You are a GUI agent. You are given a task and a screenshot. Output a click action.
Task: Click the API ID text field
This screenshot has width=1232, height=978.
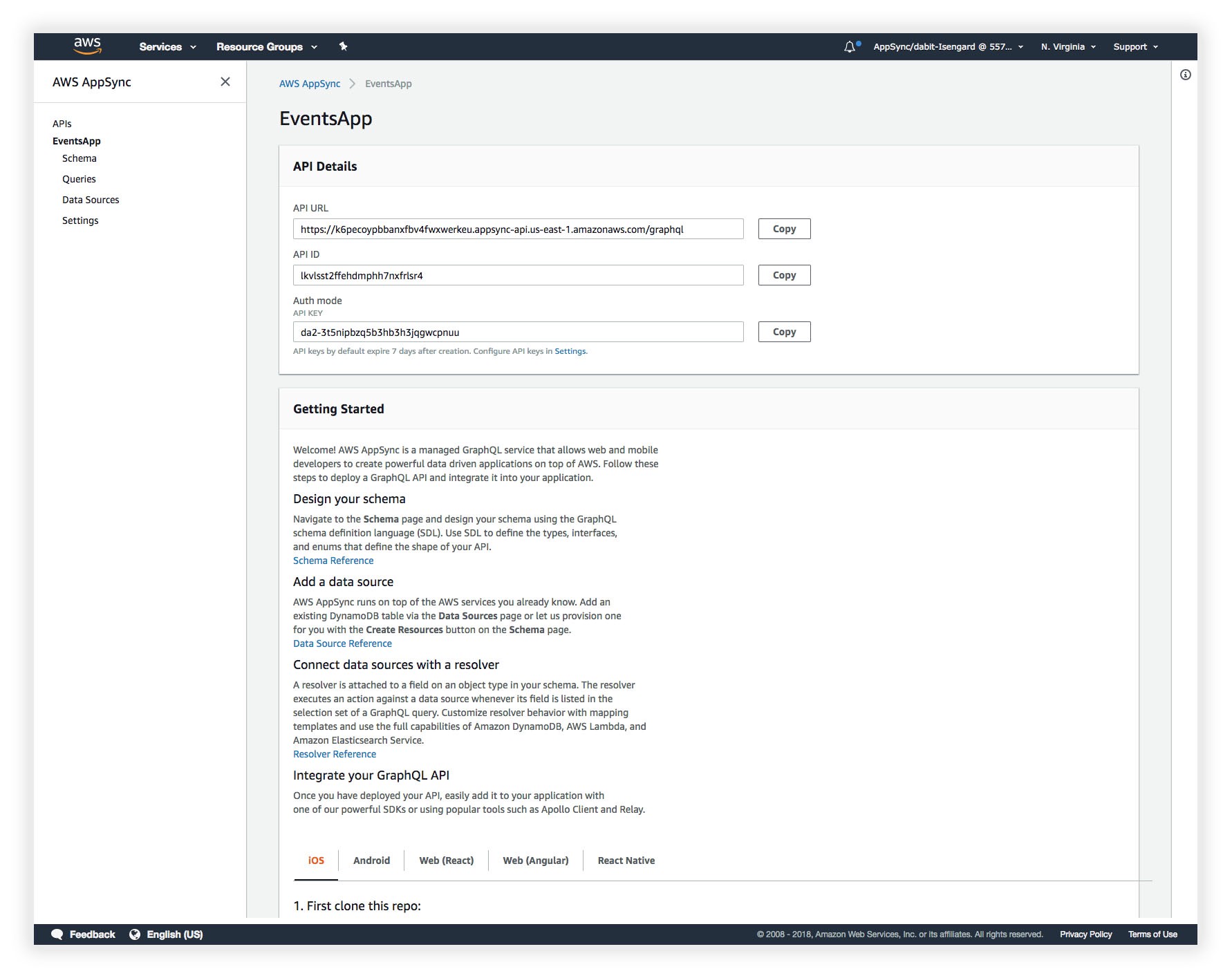519,275
